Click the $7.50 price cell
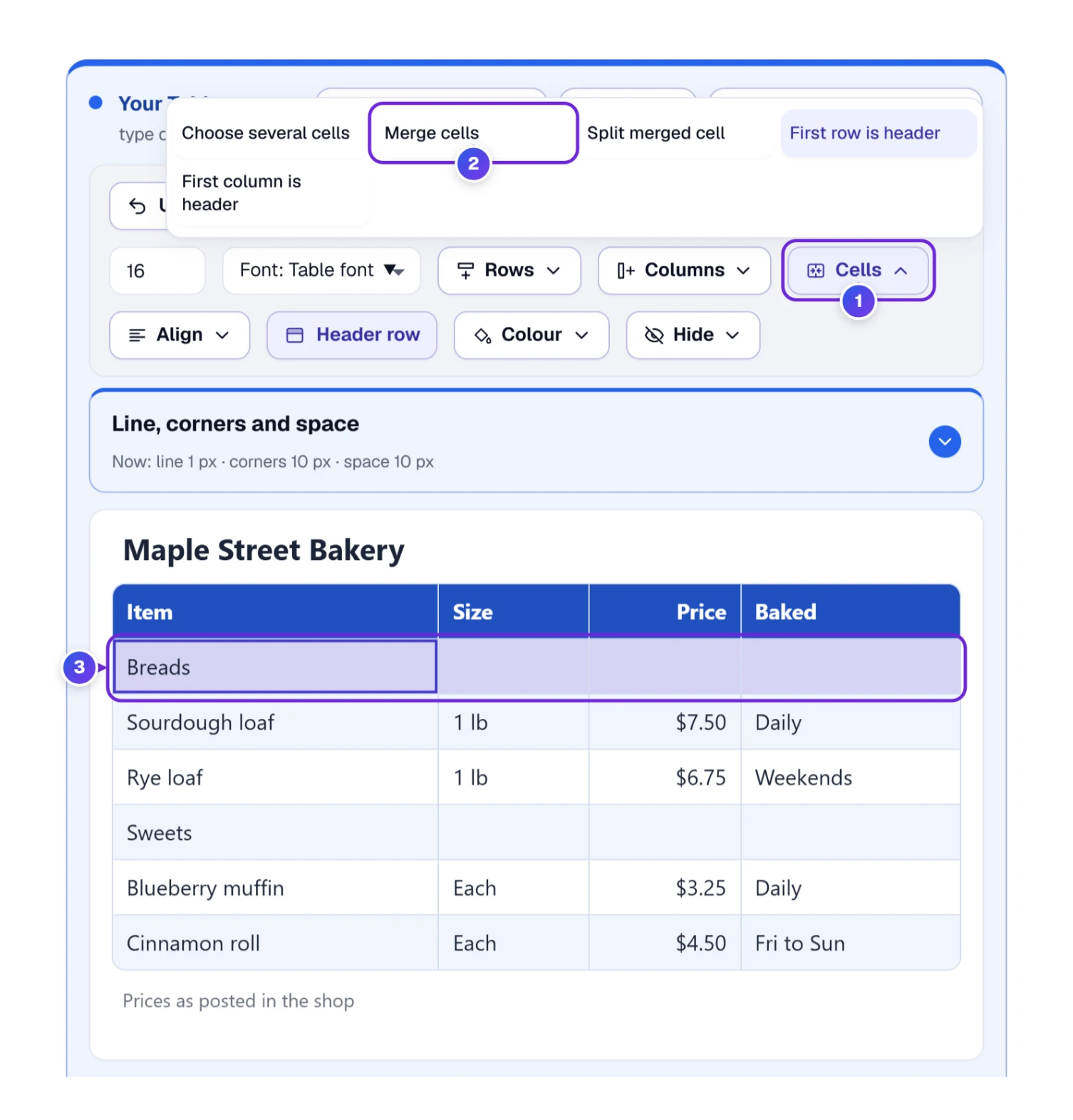This screenshot has height=1120, width=1073. click(x=665, y=722)
